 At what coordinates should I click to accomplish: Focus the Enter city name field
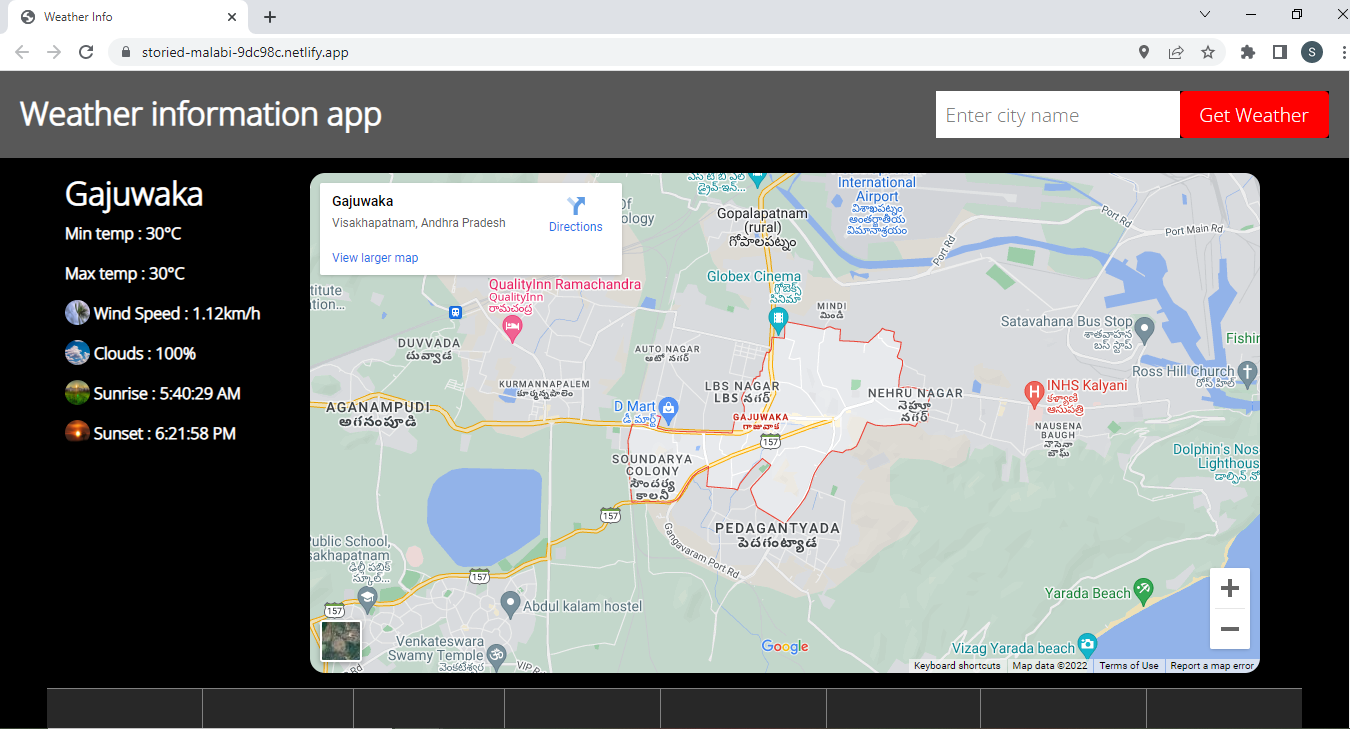1058,115
